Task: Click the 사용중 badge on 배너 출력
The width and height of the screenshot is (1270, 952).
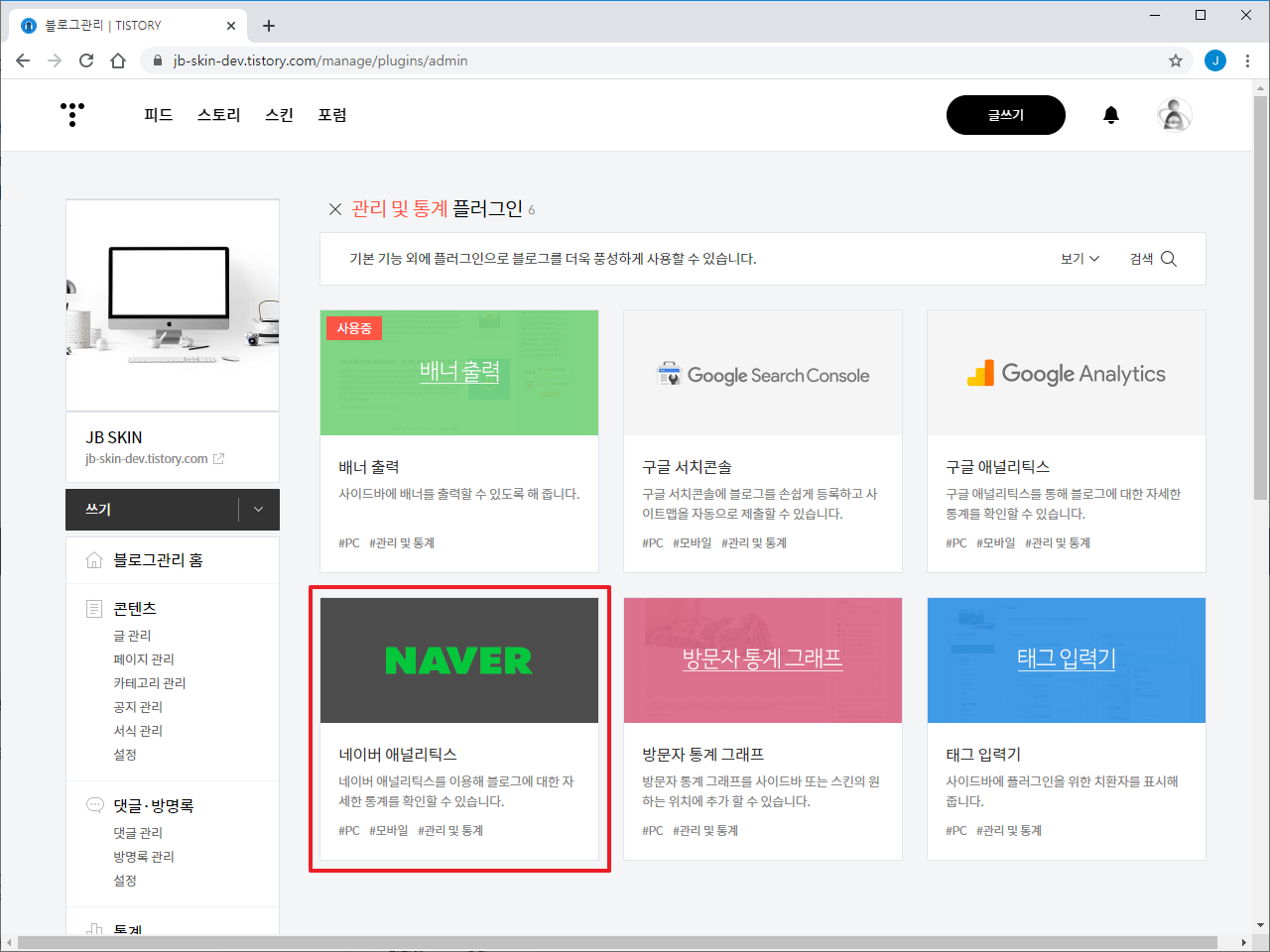Action: (354, 328)
